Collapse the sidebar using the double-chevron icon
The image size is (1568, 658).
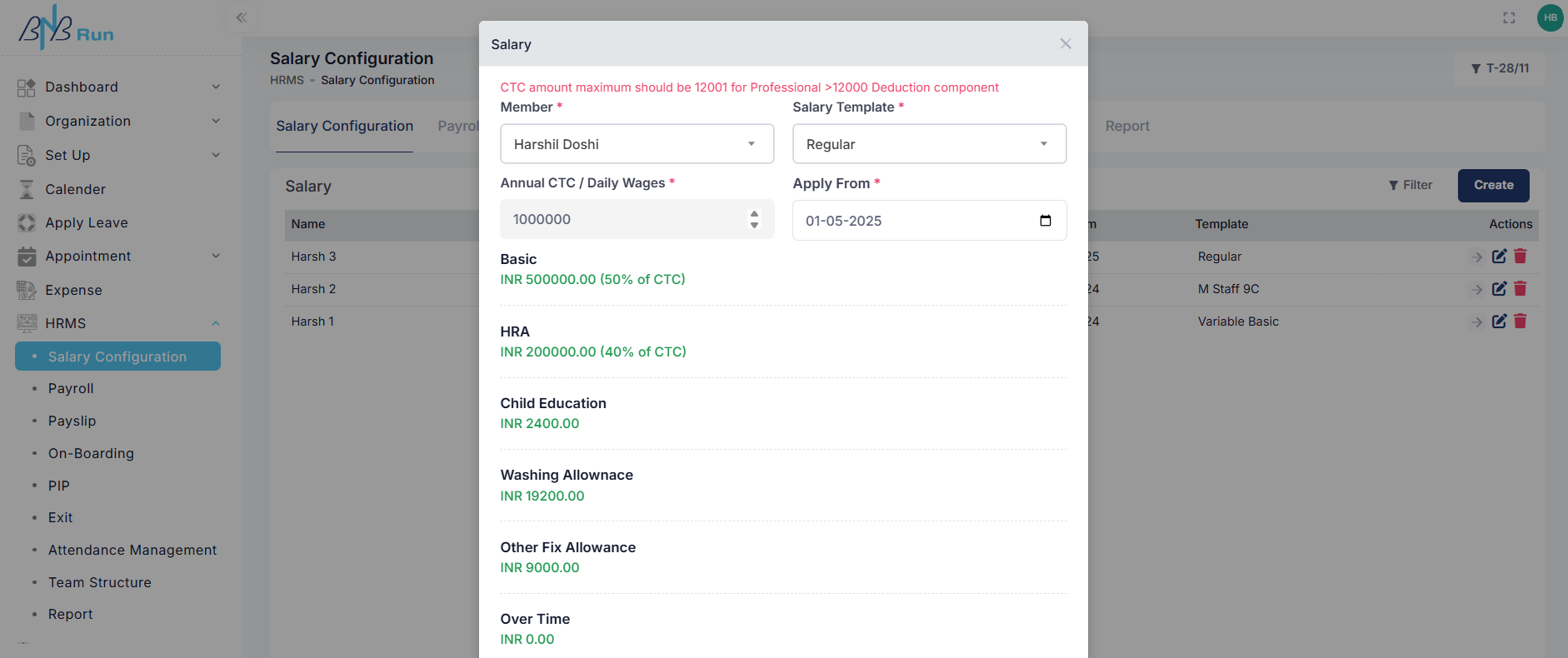[242, 17]
